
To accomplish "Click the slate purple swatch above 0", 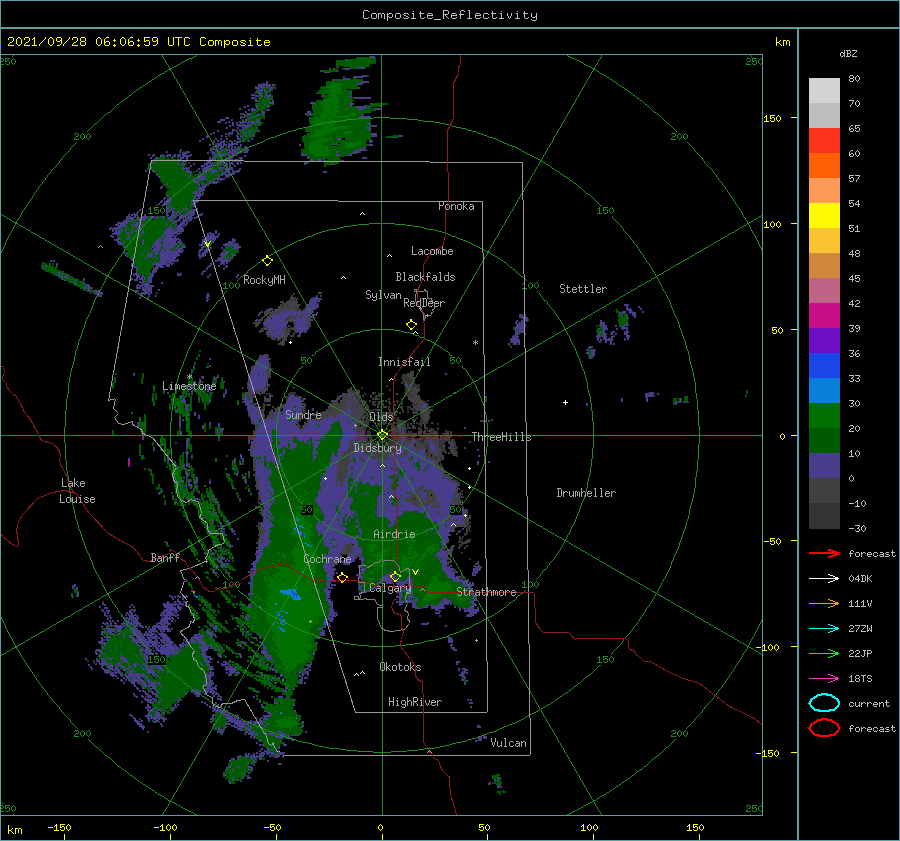I will point(824,466).
